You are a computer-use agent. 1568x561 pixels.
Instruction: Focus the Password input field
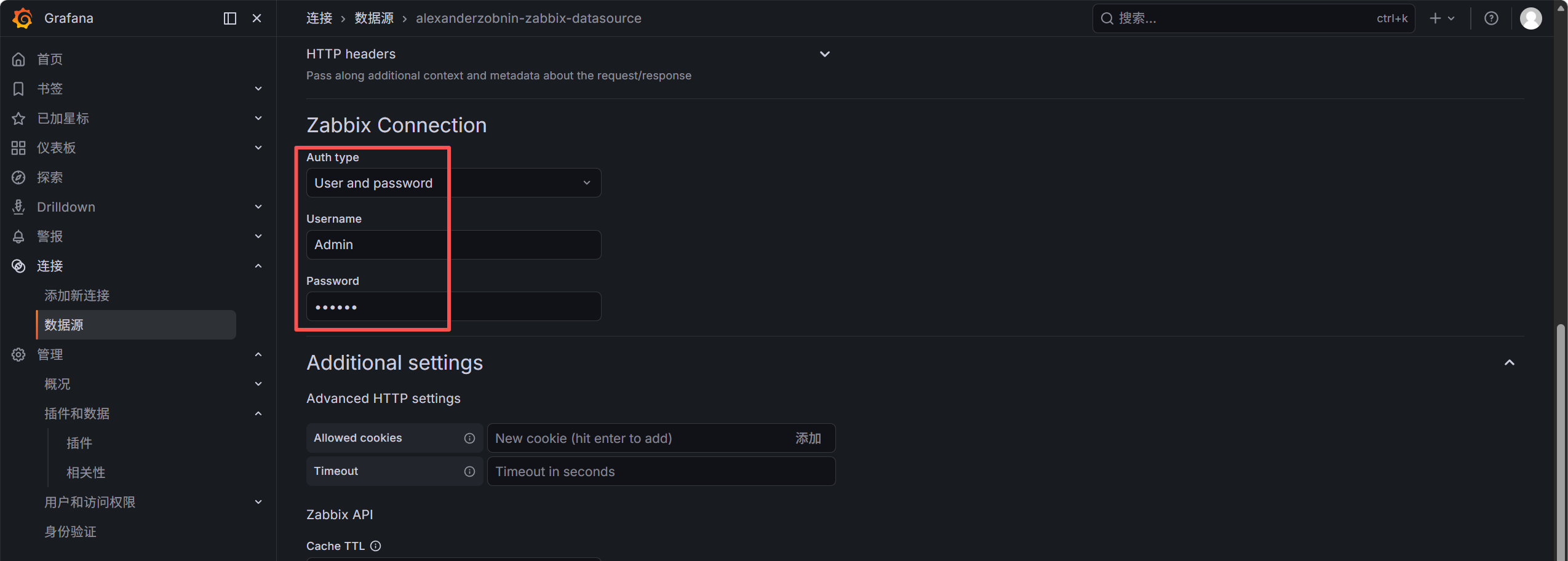pyautogui.click(x=453, y=306)
